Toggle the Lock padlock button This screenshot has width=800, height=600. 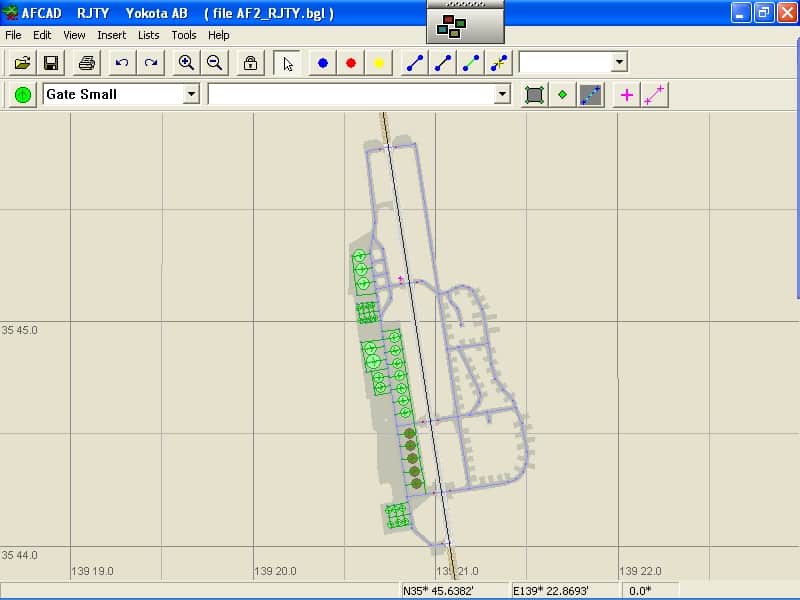tap(250, 63)
